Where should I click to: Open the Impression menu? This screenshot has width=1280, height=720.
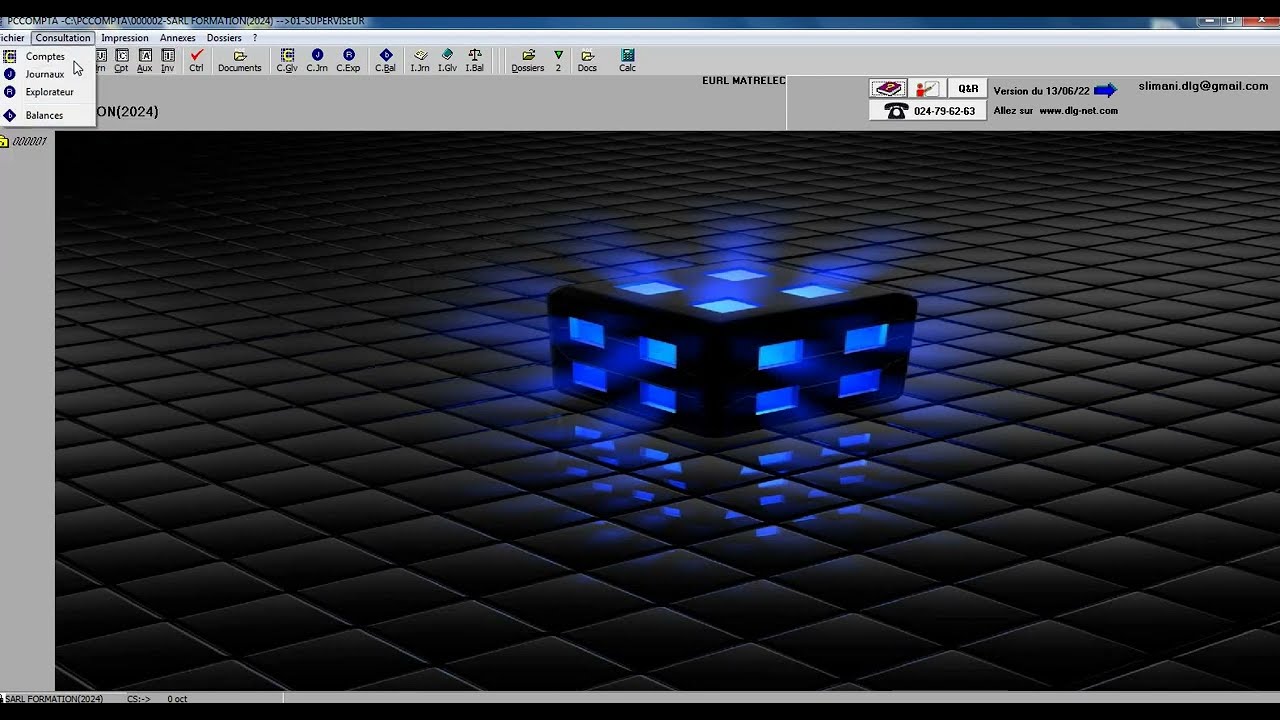(x=125, y=38)
